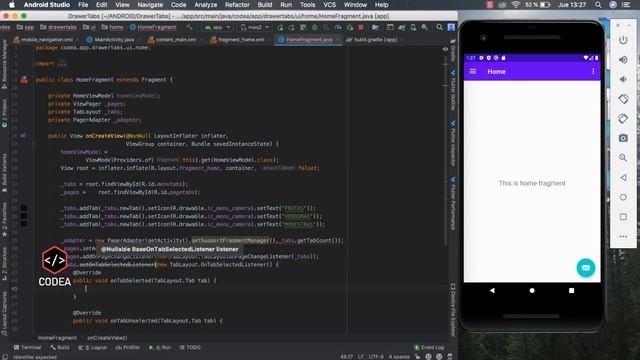Open the app run configuration dropdown
The height and width of the screenshot is (360, 640).
click(x=218, y=27)
